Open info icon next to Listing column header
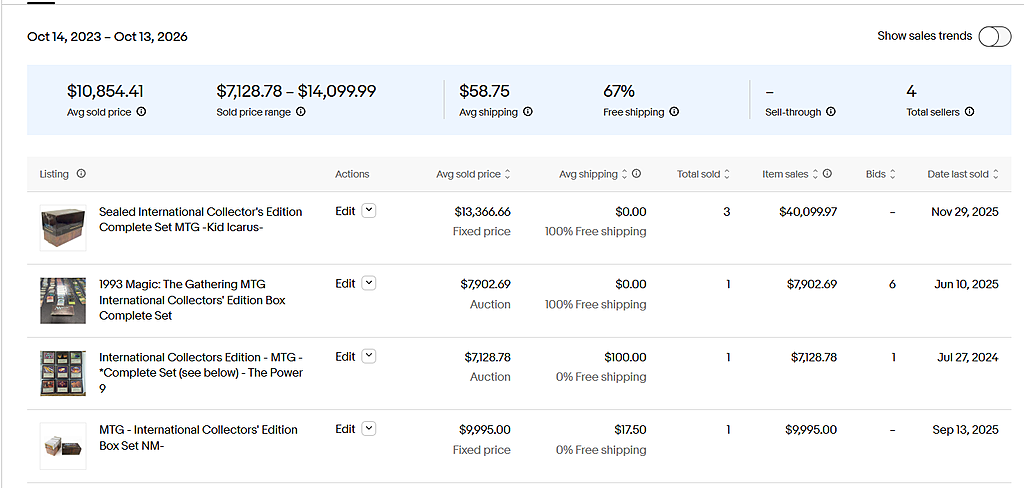 tap(81, 174)
